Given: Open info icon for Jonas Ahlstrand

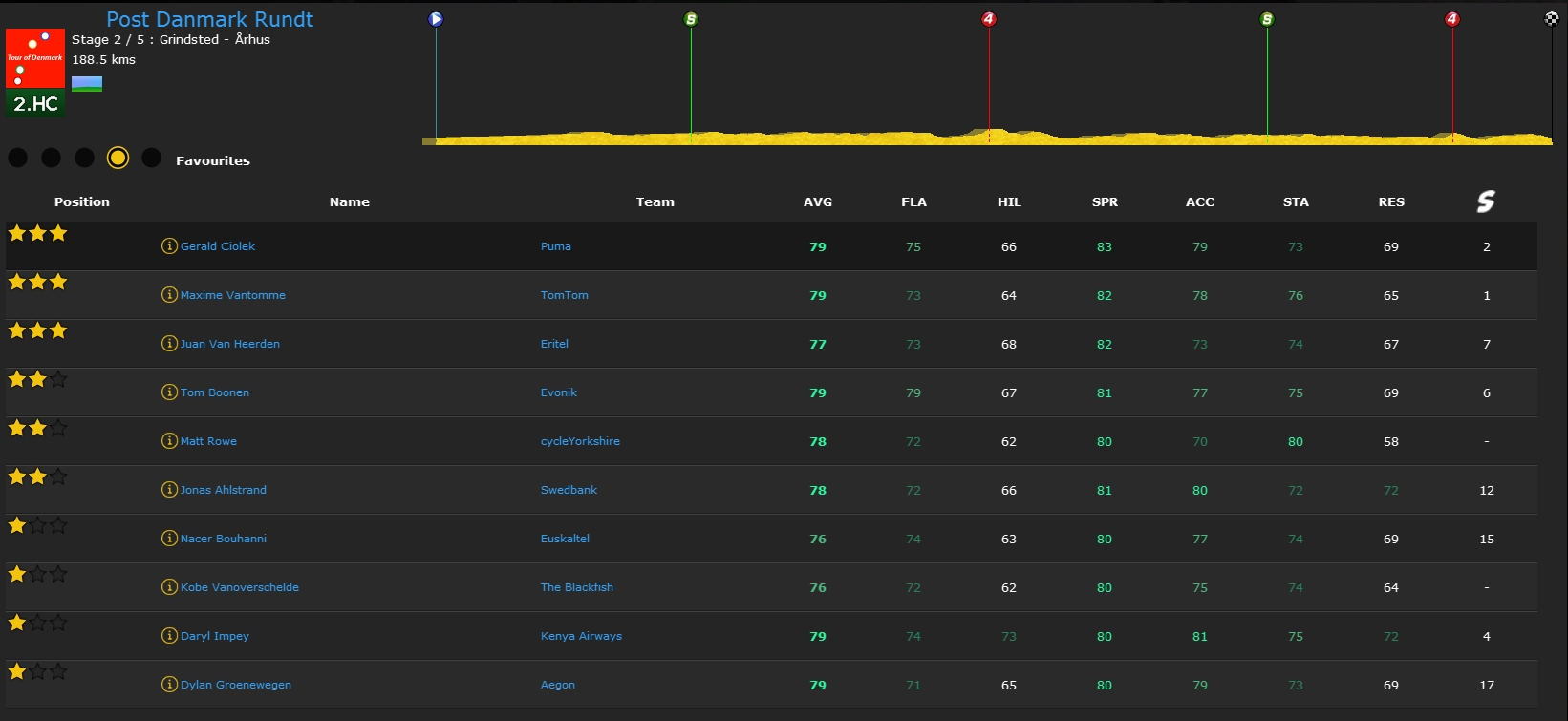Looking at the screenshot, I should click(x=169, y=490).
